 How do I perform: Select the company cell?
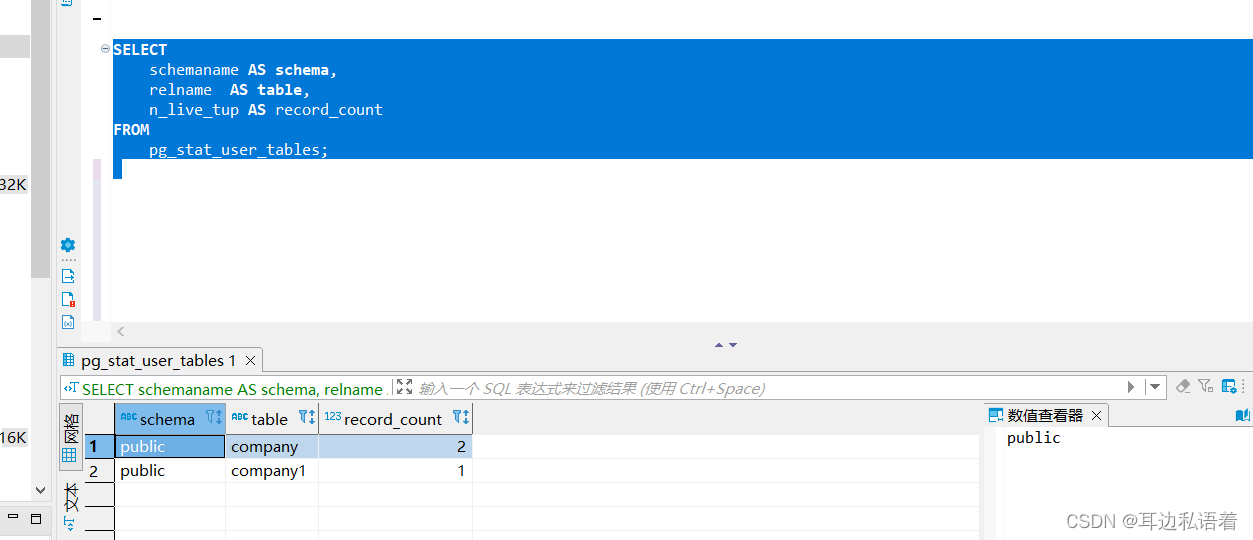point(272,446)
